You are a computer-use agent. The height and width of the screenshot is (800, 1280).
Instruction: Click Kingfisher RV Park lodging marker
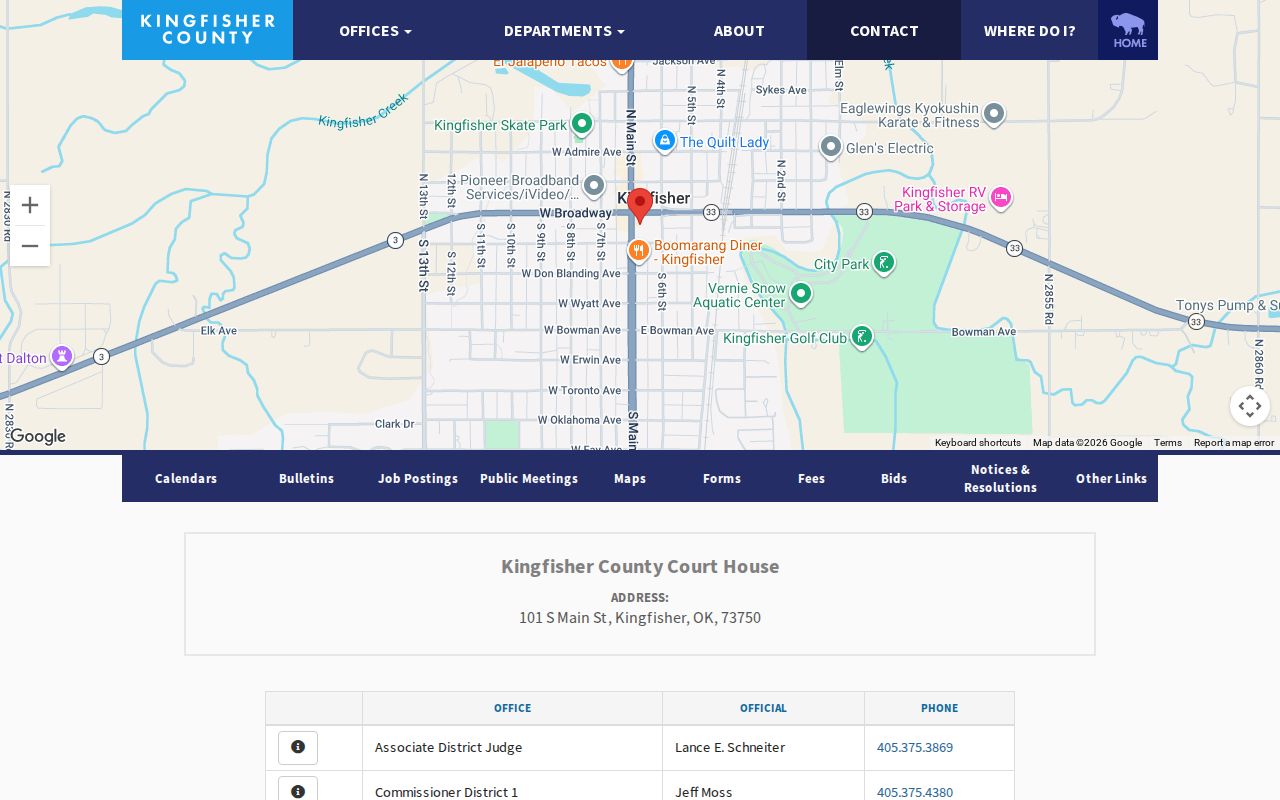coord(1001,198)
